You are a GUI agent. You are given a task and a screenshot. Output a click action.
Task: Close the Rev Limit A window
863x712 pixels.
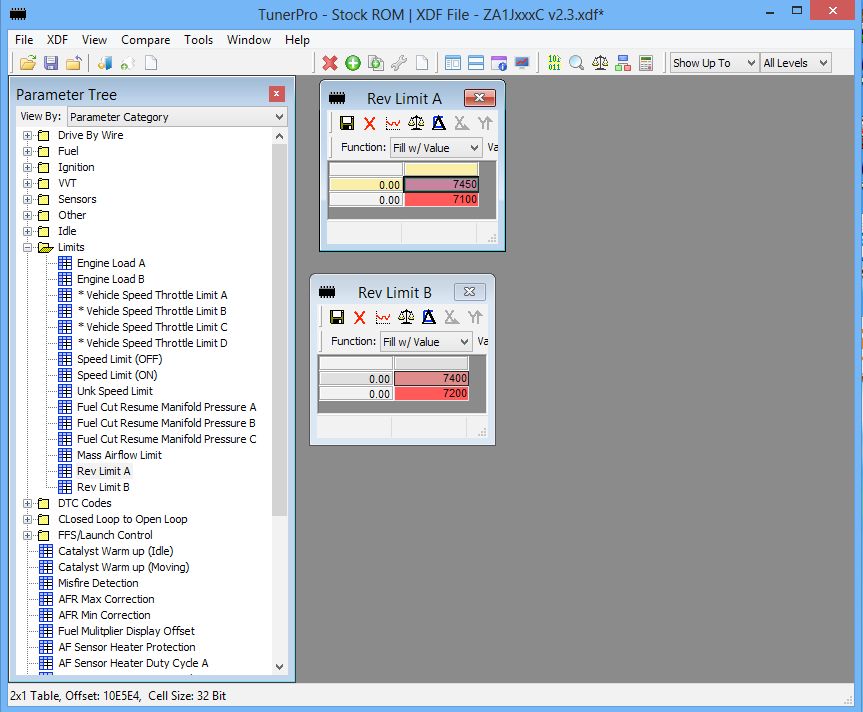point(479,98)
